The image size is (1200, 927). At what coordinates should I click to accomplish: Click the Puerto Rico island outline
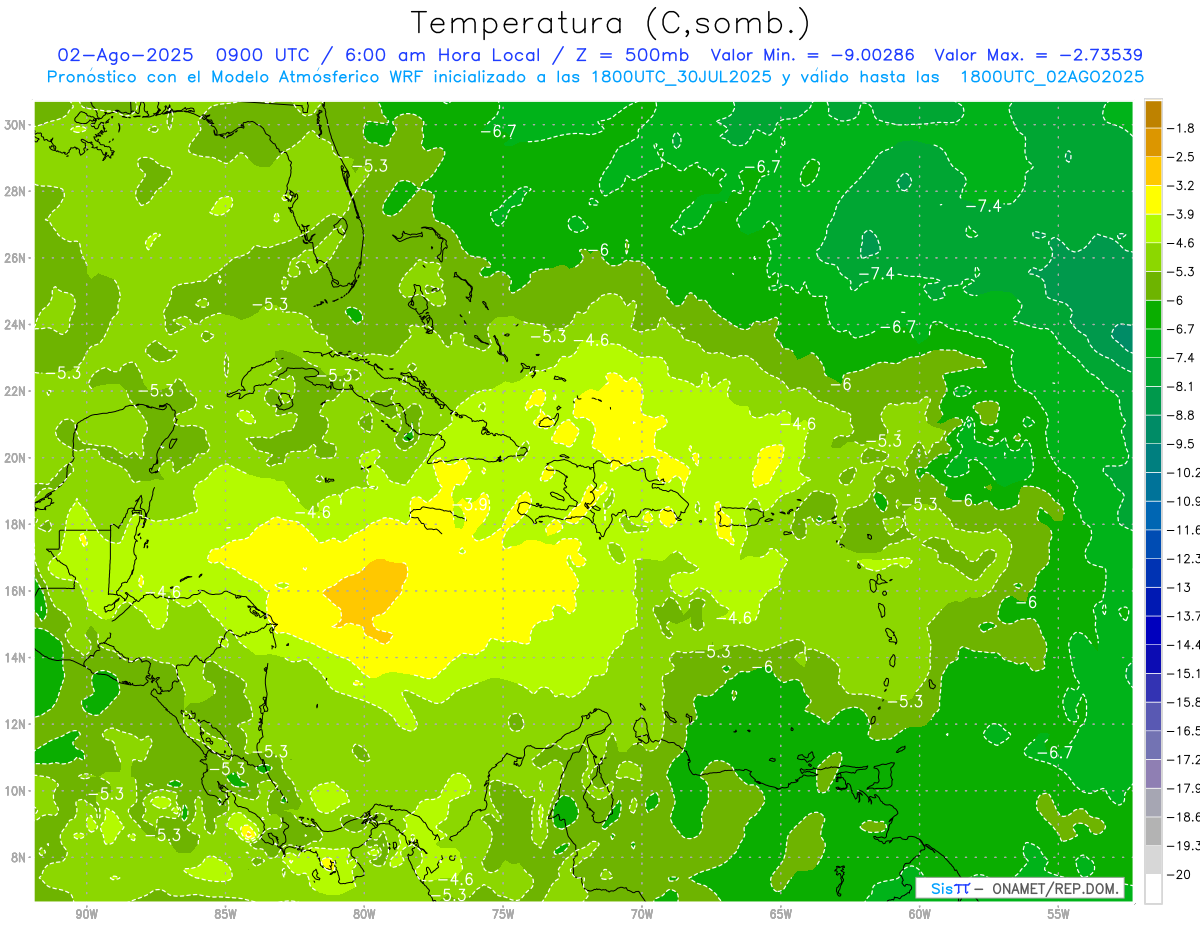pos(741,516)
